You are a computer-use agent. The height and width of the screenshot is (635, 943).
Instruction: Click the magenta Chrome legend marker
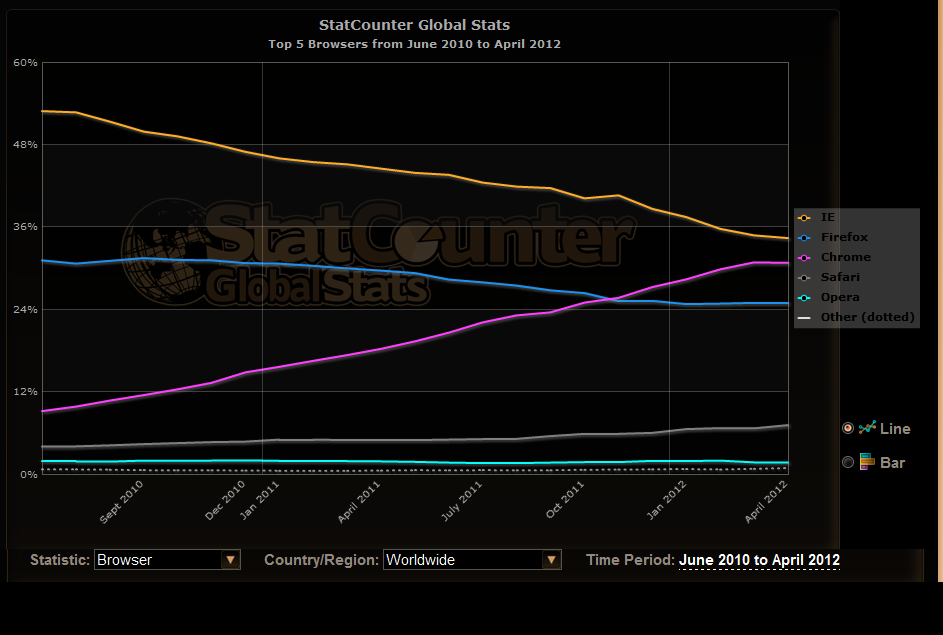pyautogui.click(x=804, y=257)
